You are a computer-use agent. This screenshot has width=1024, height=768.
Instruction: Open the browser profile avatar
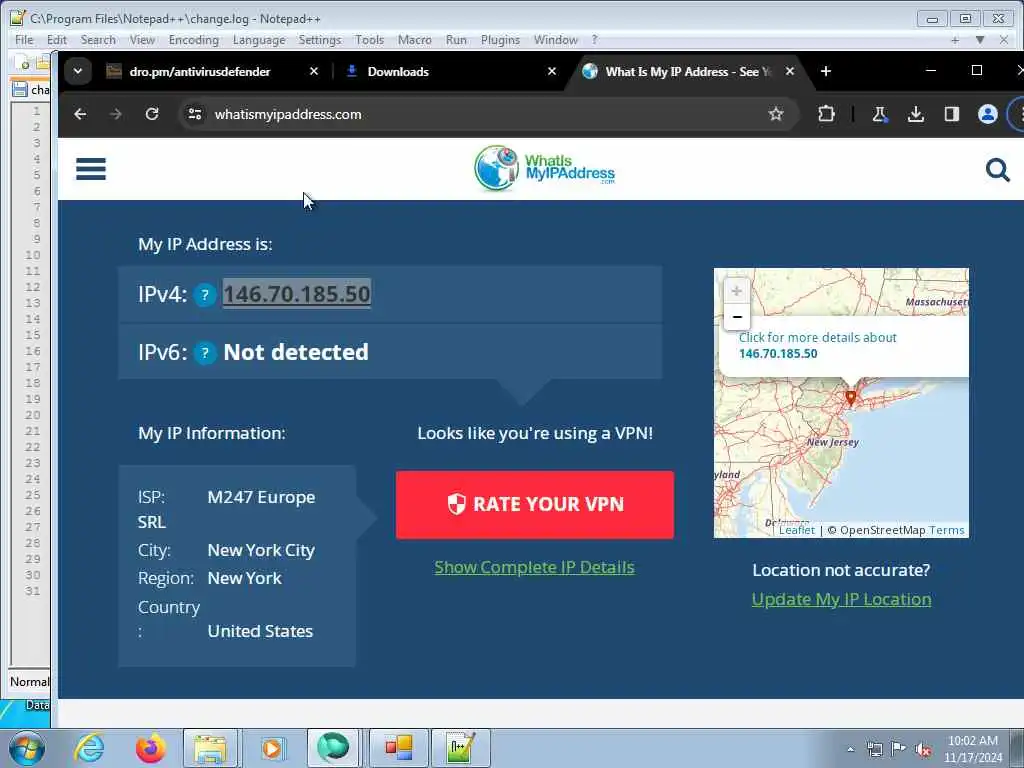pyautogui.click(x=987, y=114)
